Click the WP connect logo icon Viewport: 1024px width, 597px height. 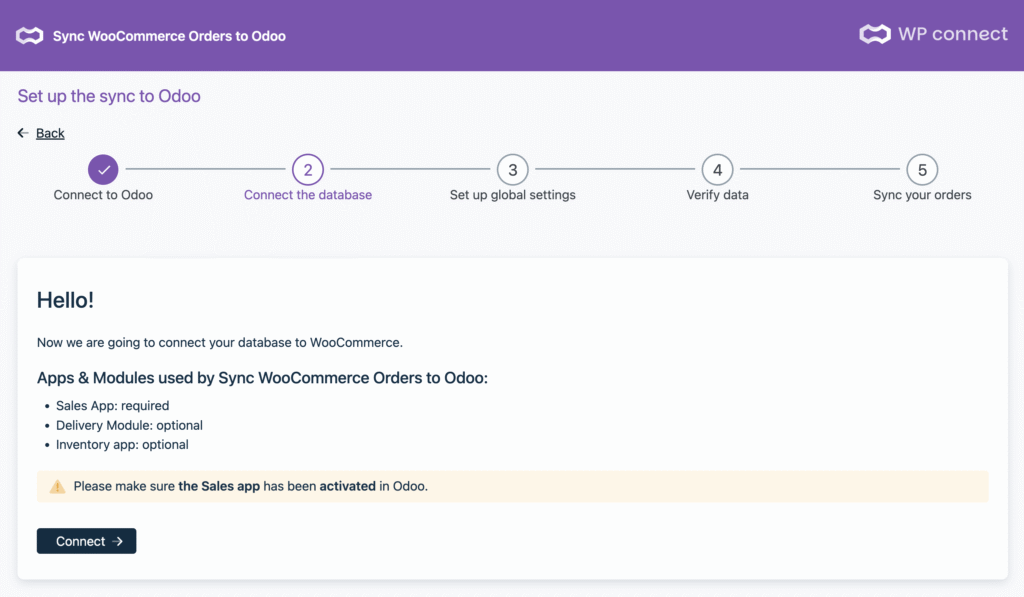[x=874, y=34]
